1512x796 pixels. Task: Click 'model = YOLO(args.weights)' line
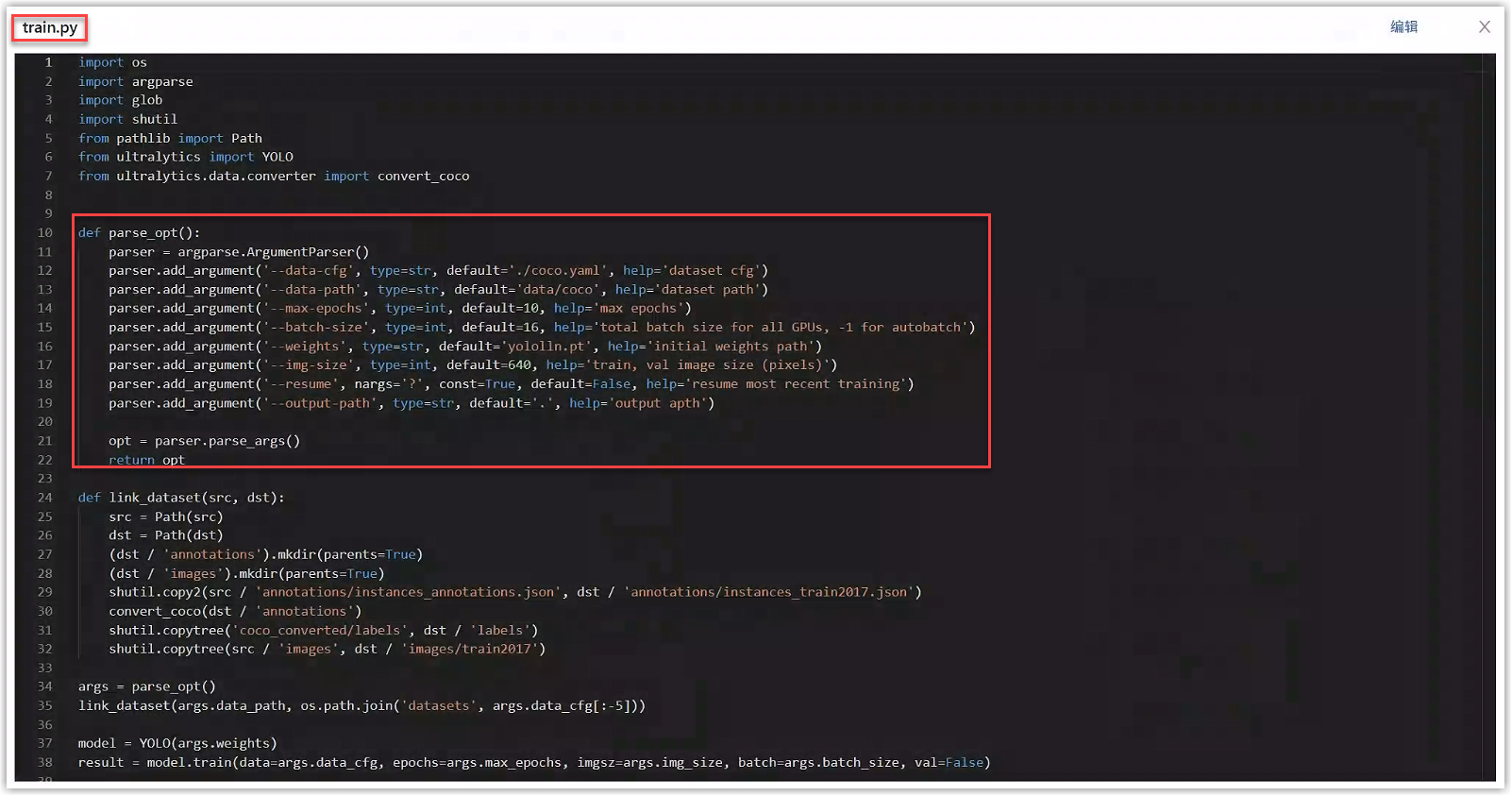(177, 743)
